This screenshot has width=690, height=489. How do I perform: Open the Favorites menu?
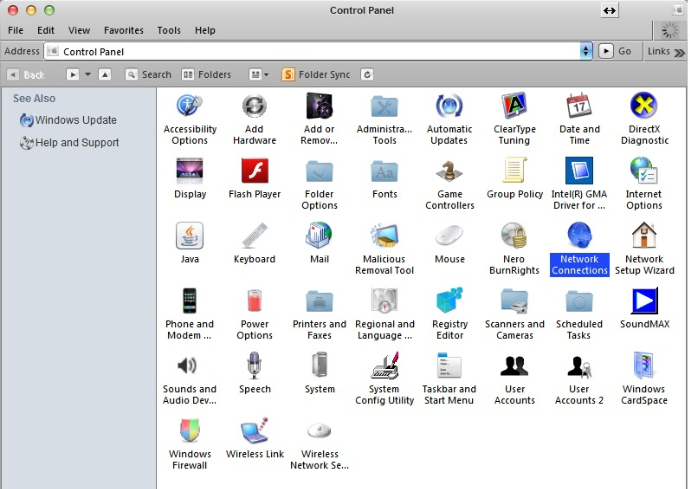124,30
